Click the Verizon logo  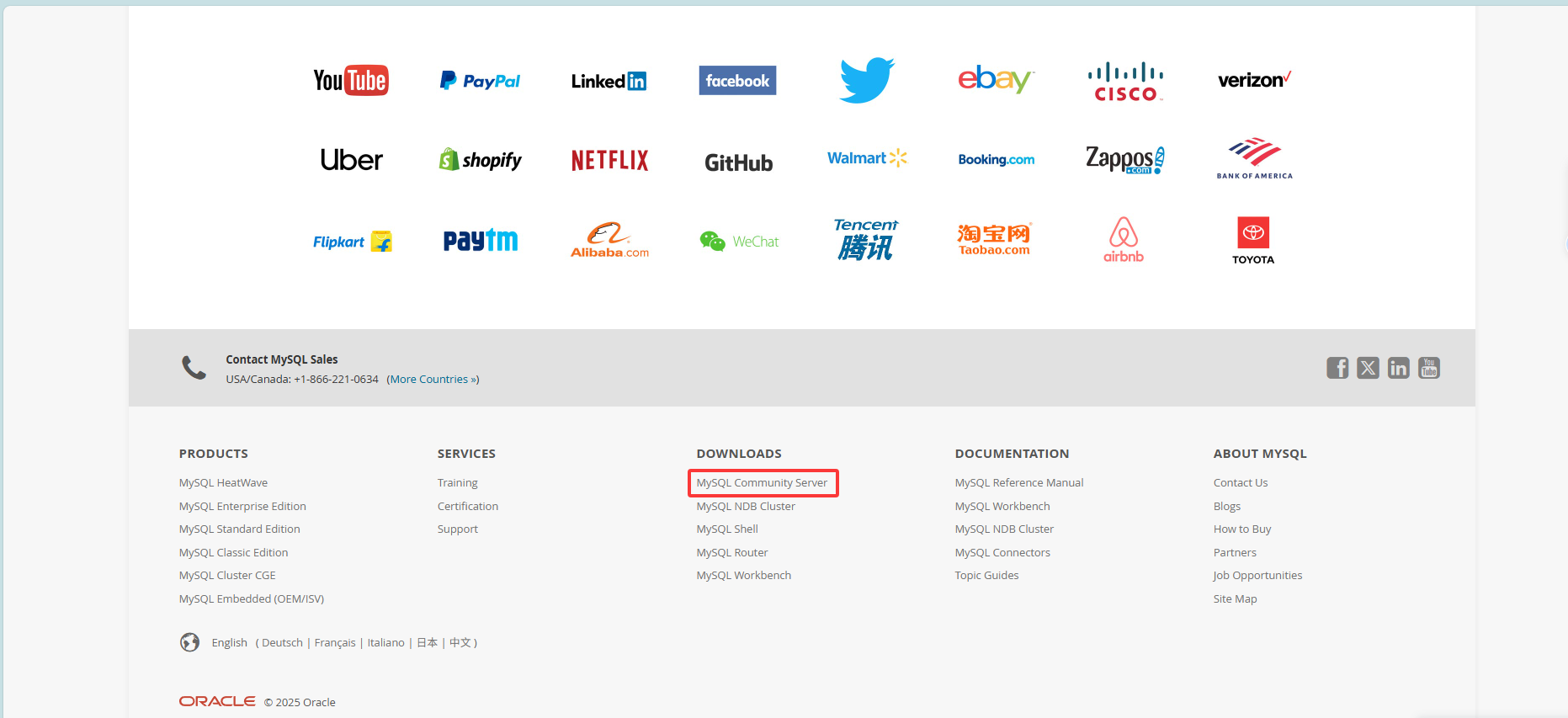[x=1254, y=80]
